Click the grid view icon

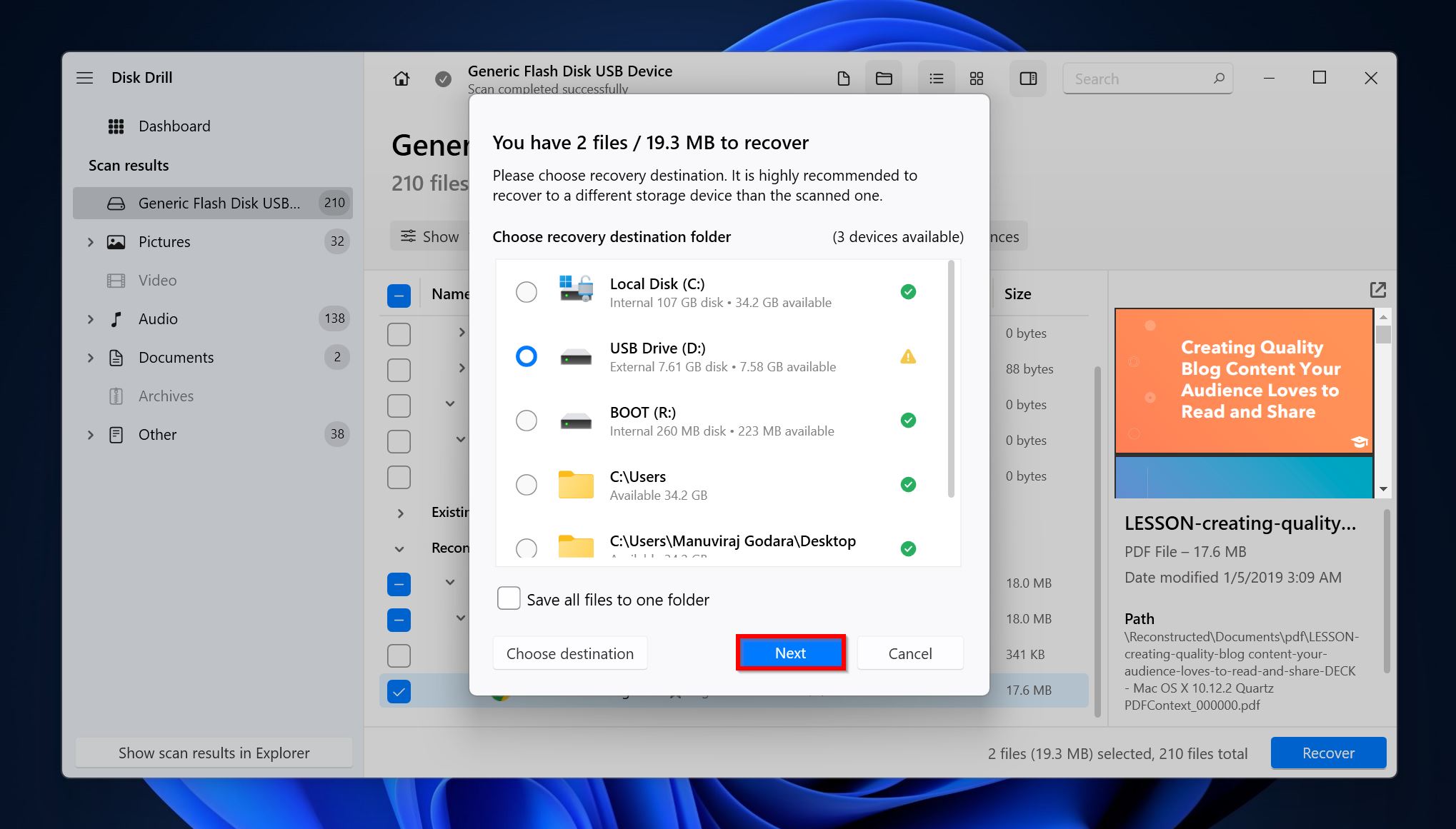pyautogui.click(x=975, y=78)
